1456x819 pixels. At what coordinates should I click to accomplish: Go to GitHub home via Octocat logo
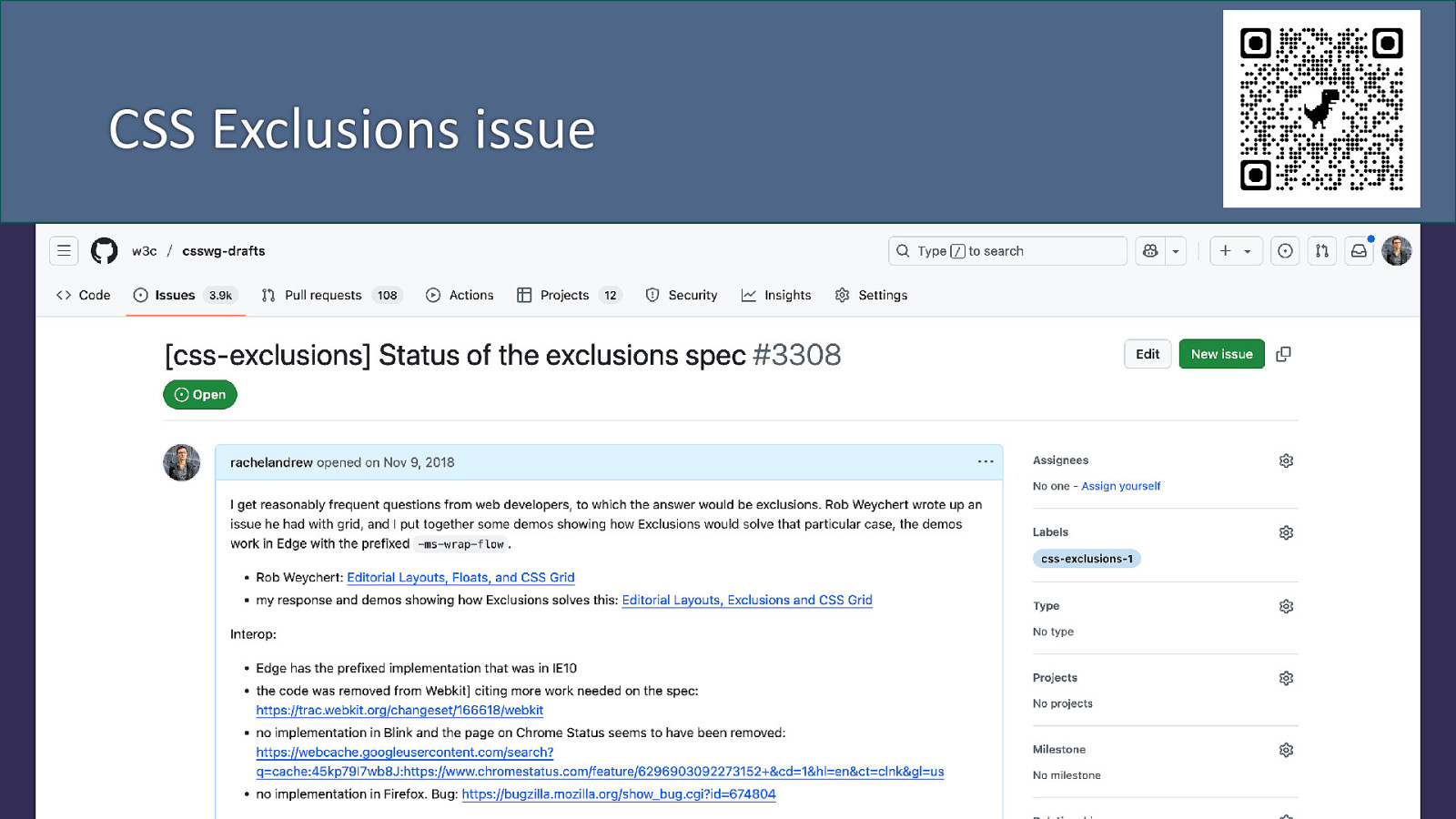(105, 251)
